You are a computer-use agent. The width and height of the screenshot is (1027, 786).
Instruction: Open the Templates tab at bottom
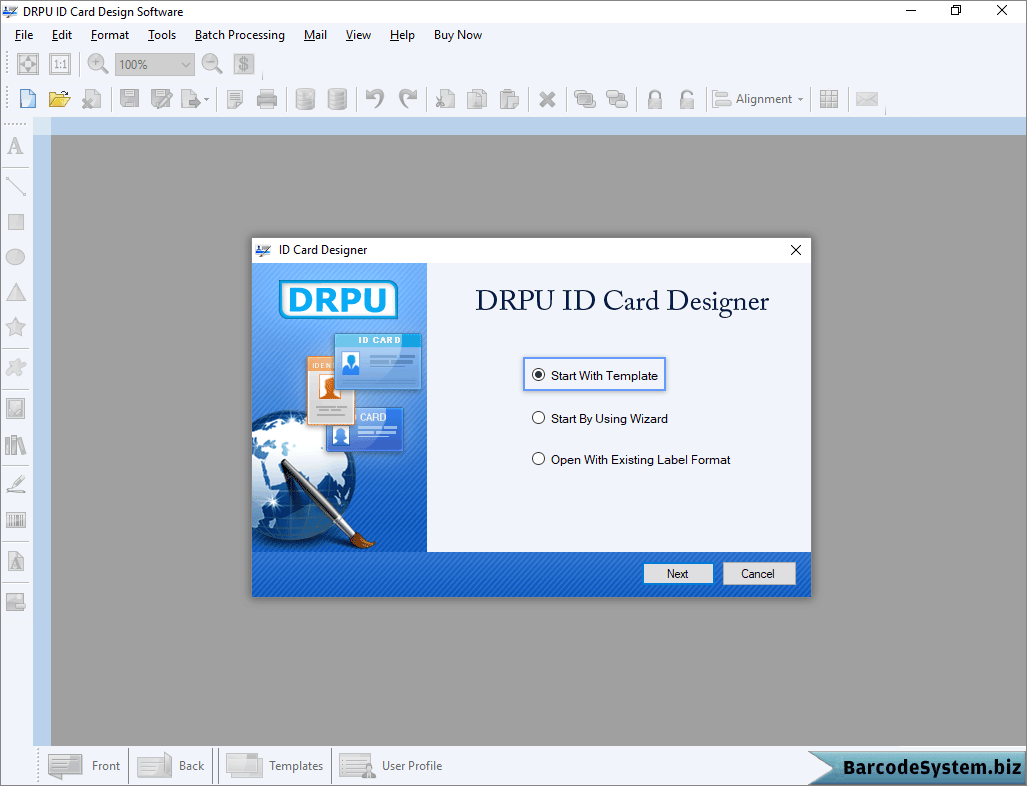pos(274,766)
